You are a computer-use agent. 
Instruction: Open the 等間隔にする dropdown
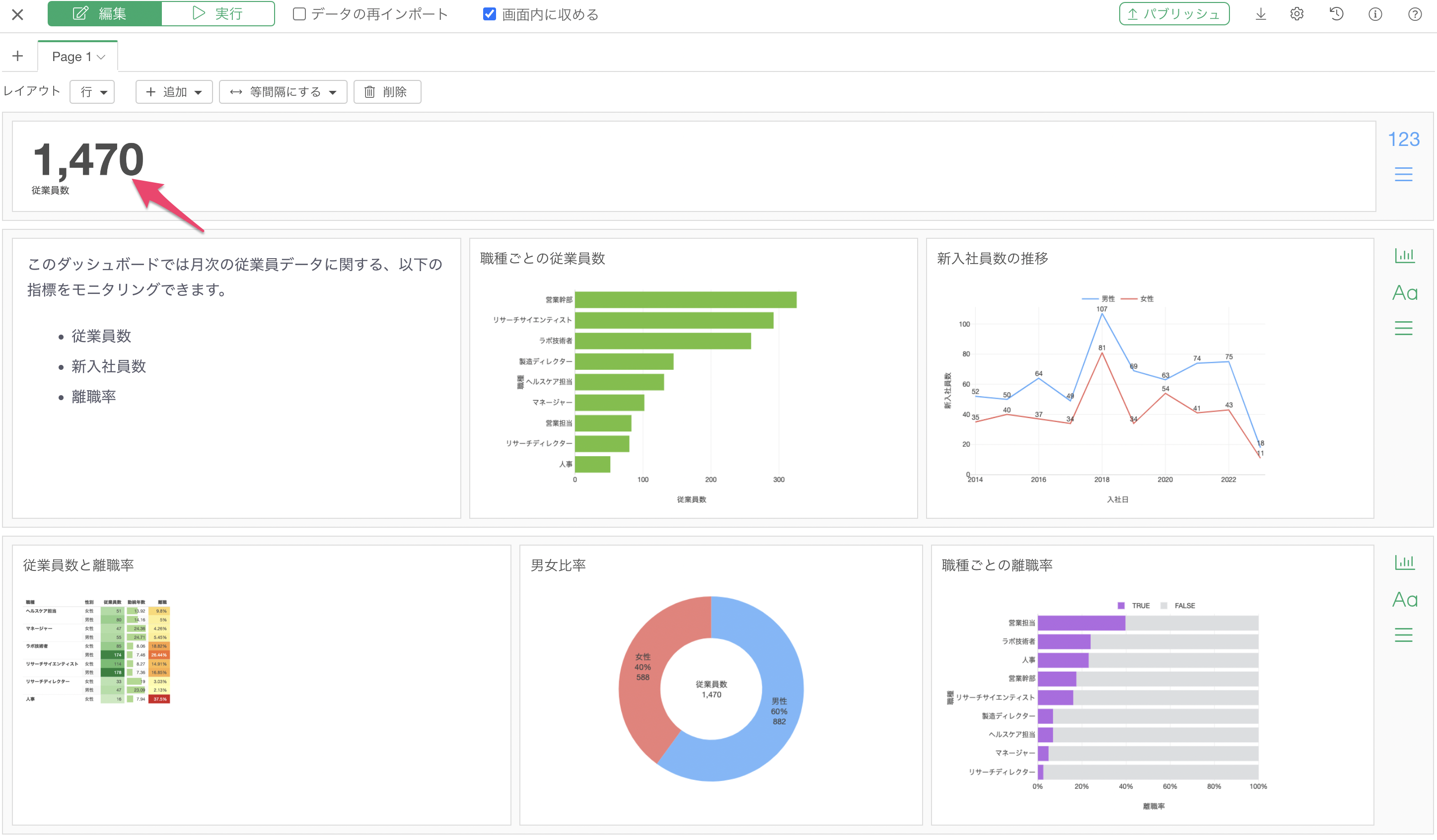pyautogui.click(x=283, y=92)
